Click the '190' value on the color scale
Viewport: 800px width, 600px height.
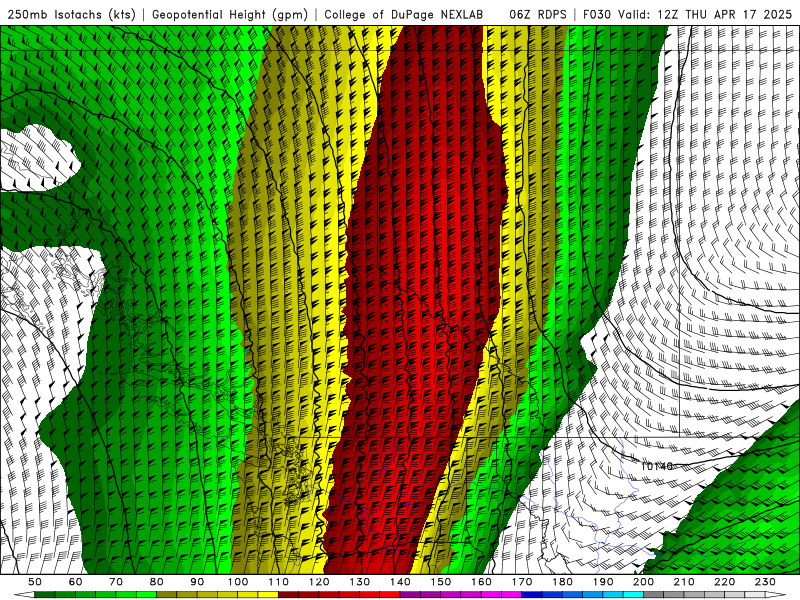(603, 582)
